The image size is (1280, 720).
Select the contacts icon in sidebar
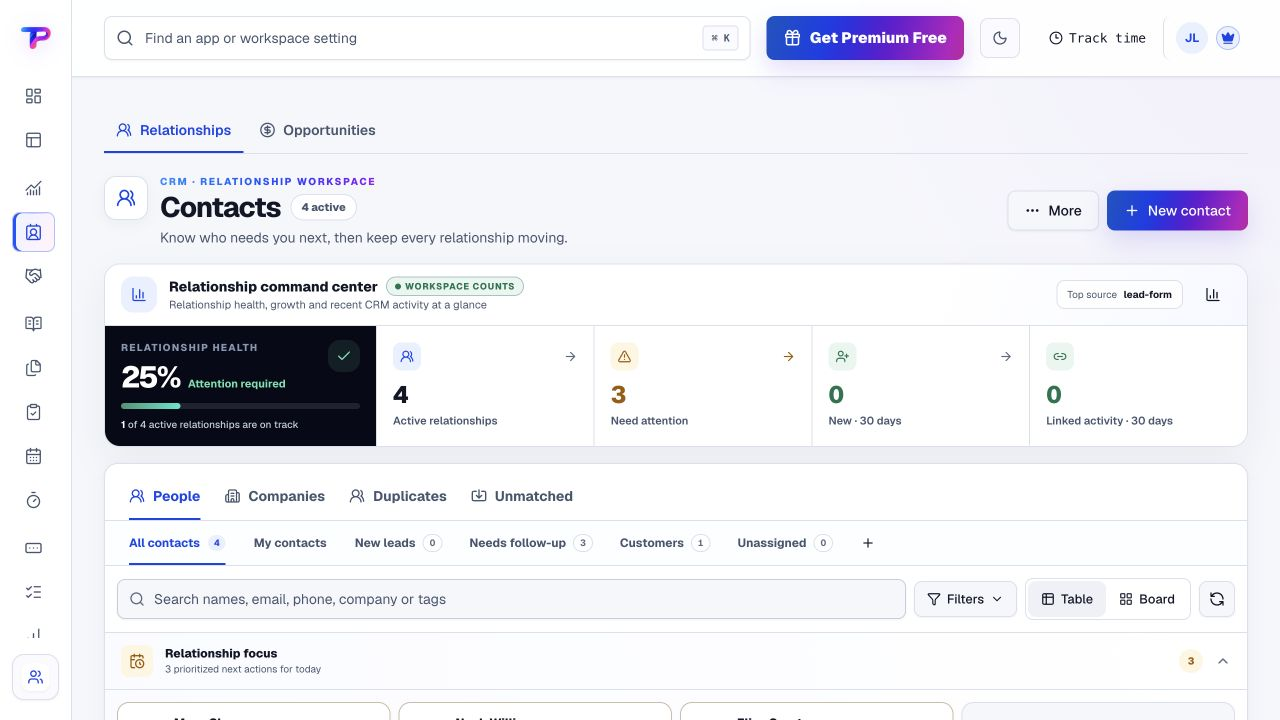[x=33, y=232]
